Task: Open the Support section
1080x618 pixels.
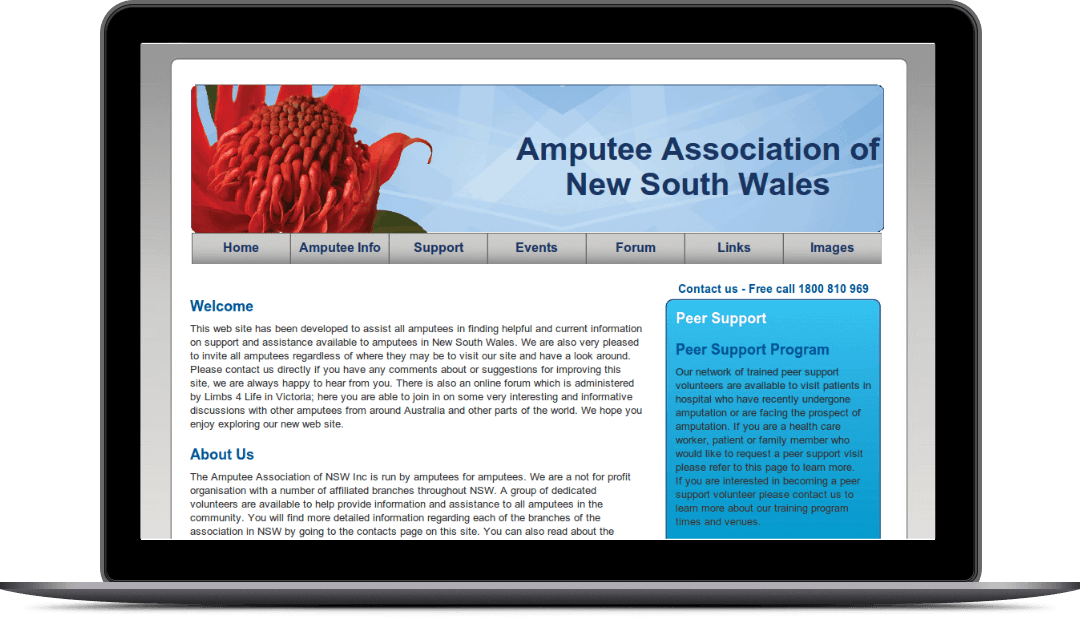Action: (x=438, y=247)
